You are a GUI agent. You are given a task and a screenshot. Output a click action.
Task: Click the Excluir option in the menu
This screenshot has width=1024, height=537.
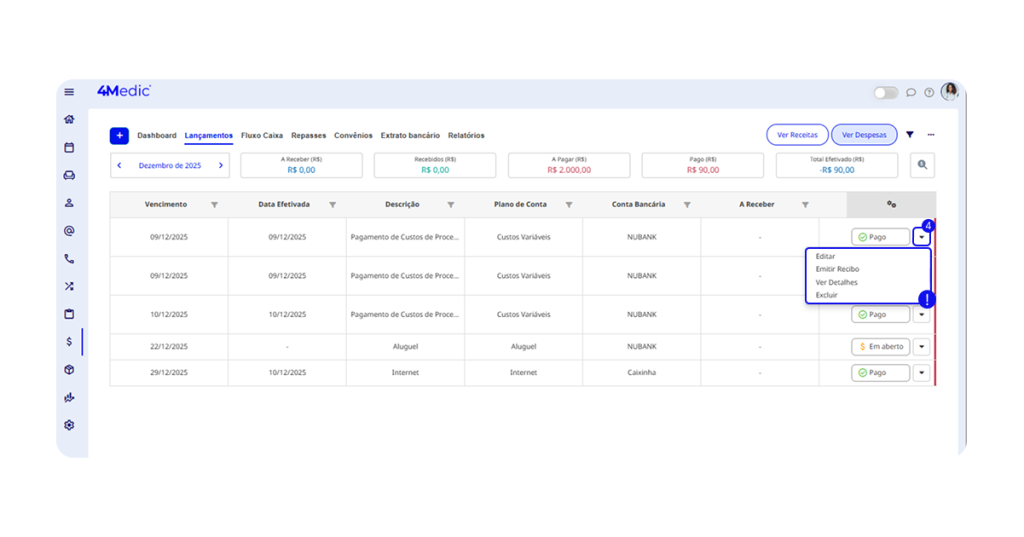coord(827,295)
